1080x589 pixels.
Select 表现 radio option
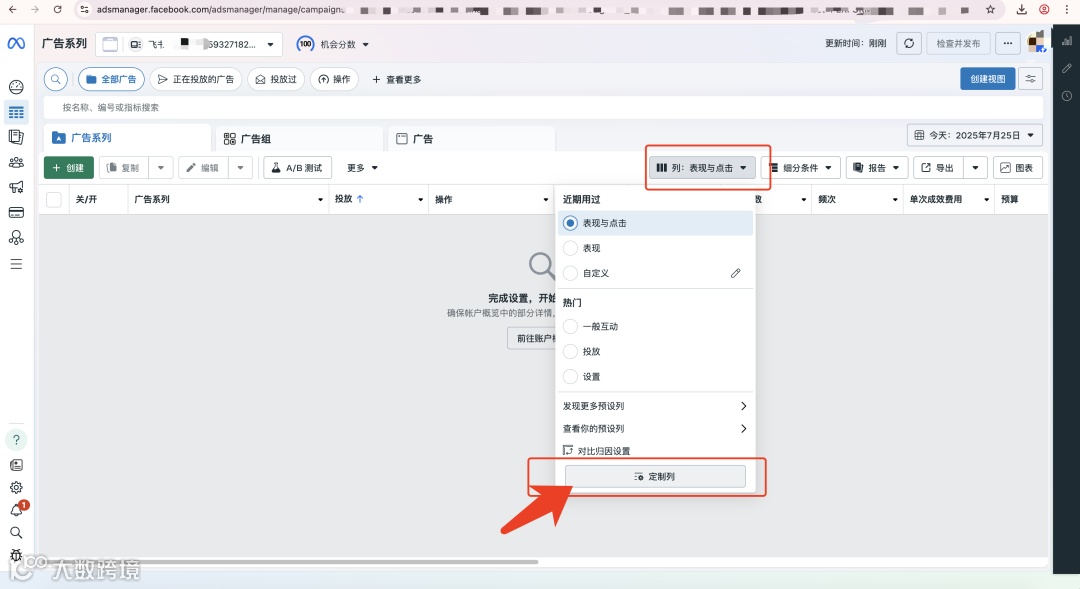click(570, 248)
